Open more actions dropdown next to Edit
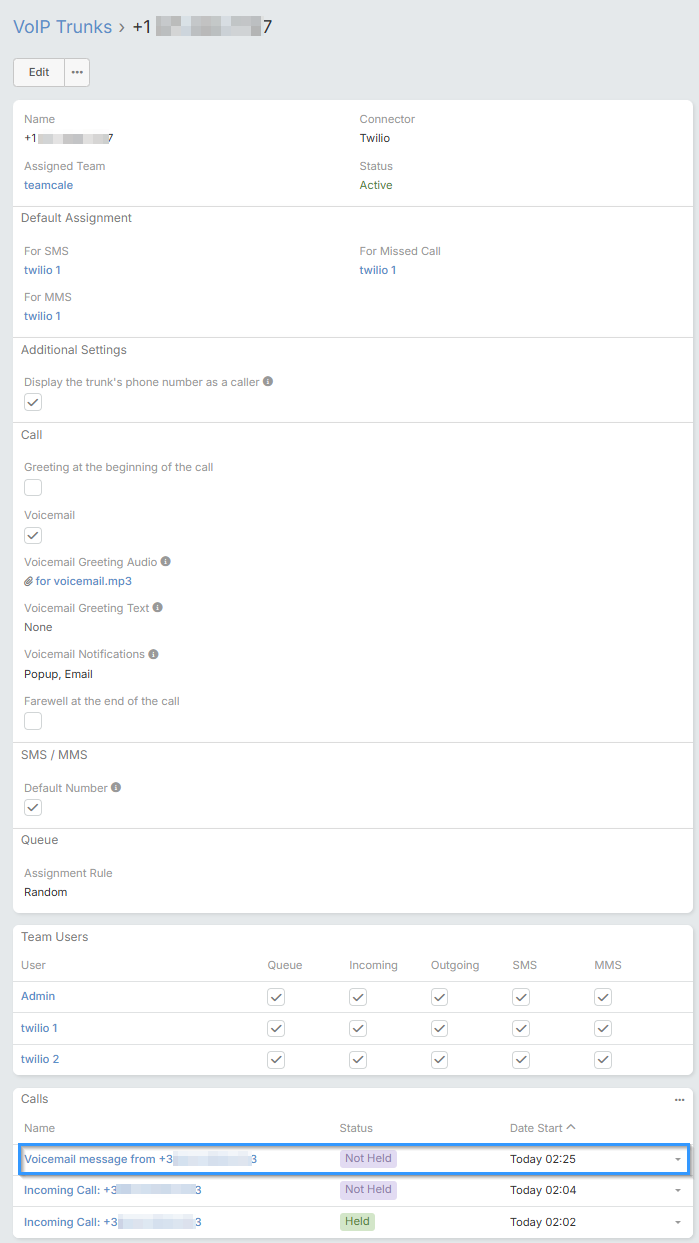 [x=77, y=72]
